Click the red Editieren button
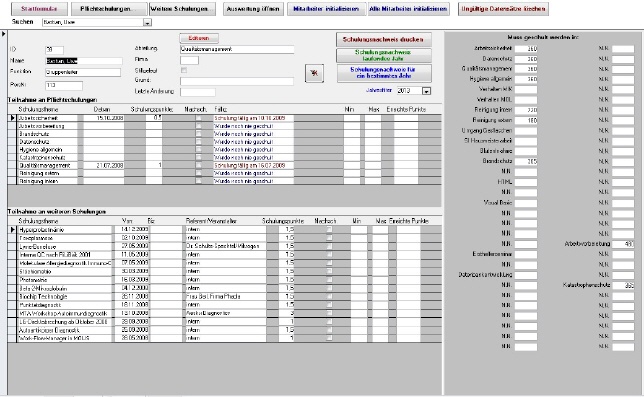Viewport: 644px width, 397px height. [199, 38]
